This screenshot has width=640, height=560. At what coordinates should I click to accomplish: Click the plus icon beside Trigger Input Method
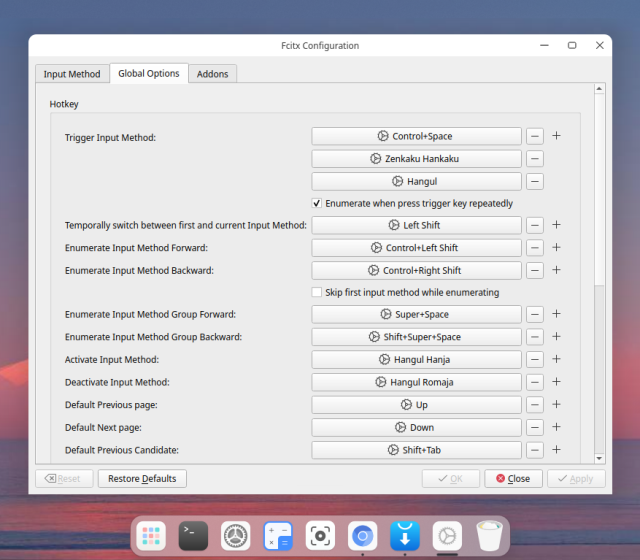557,136
